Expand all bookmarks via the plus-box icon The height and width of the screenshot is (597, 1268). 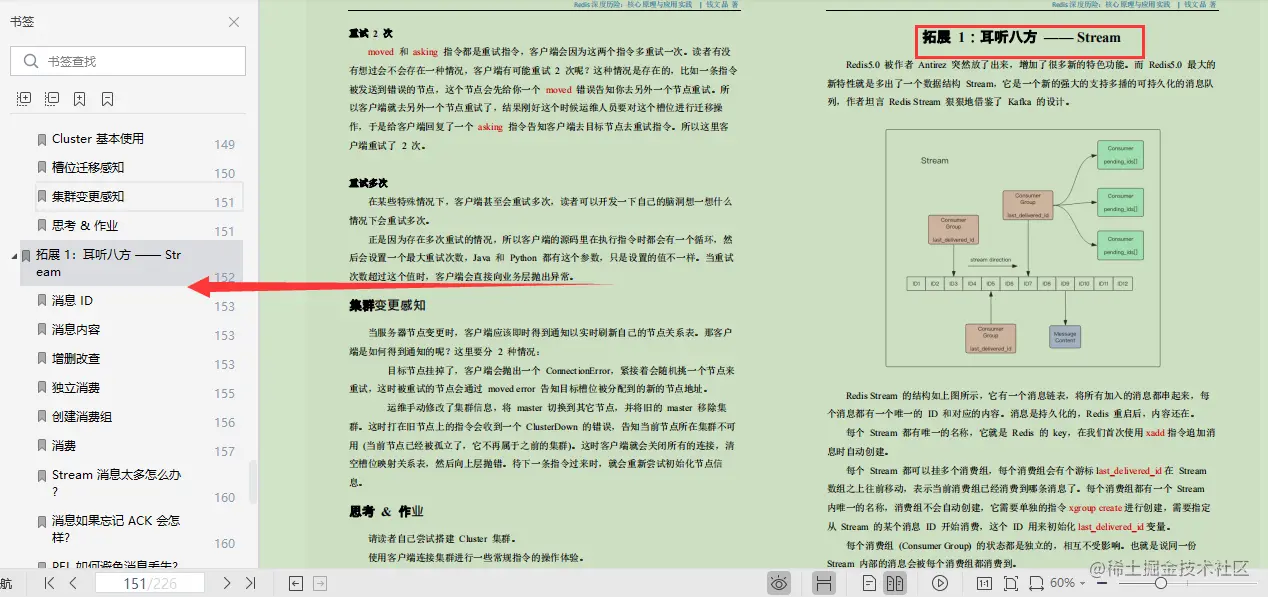[25, 98]
